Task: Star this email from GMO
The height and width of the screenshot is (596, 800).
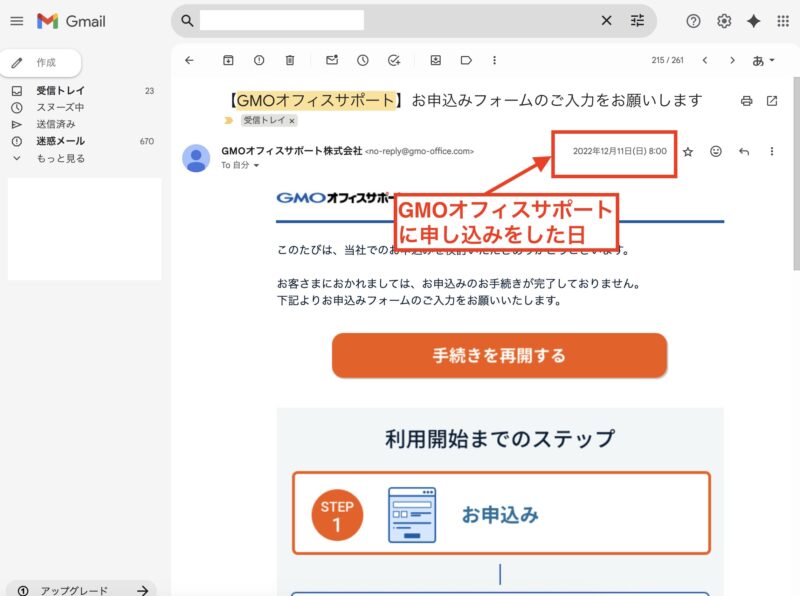Action: (x=688, y=152)
